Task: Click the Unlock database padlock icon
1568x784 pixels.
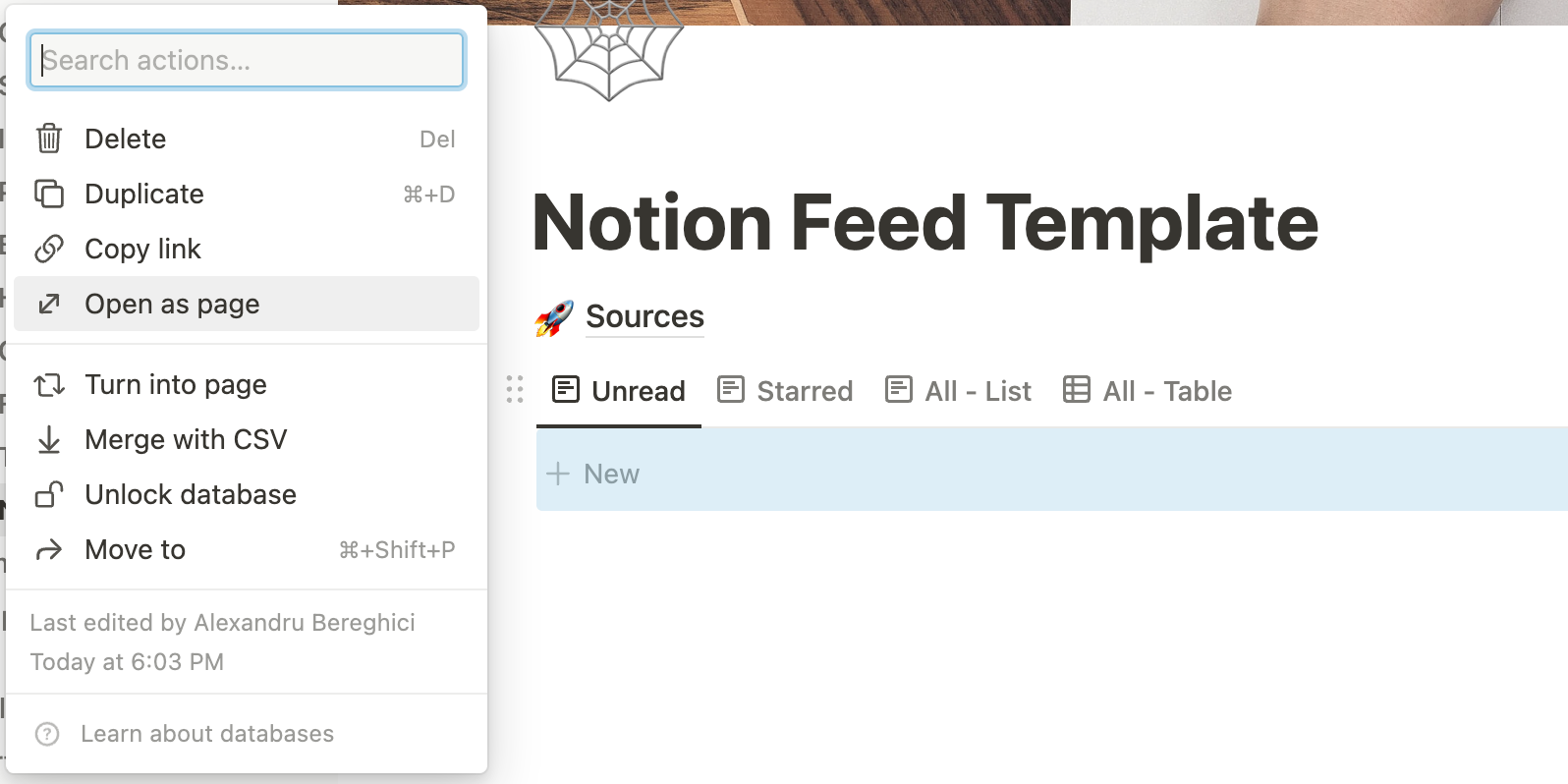Action: click(x=49, y=494)
